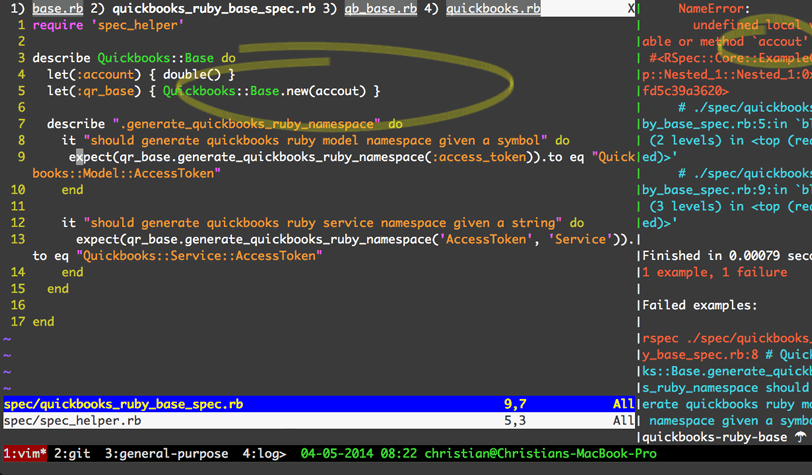812x475 pixels.
Task: Open tmux window 3:general-purpose
Action: pyautogui.click(x=166, y=454)
